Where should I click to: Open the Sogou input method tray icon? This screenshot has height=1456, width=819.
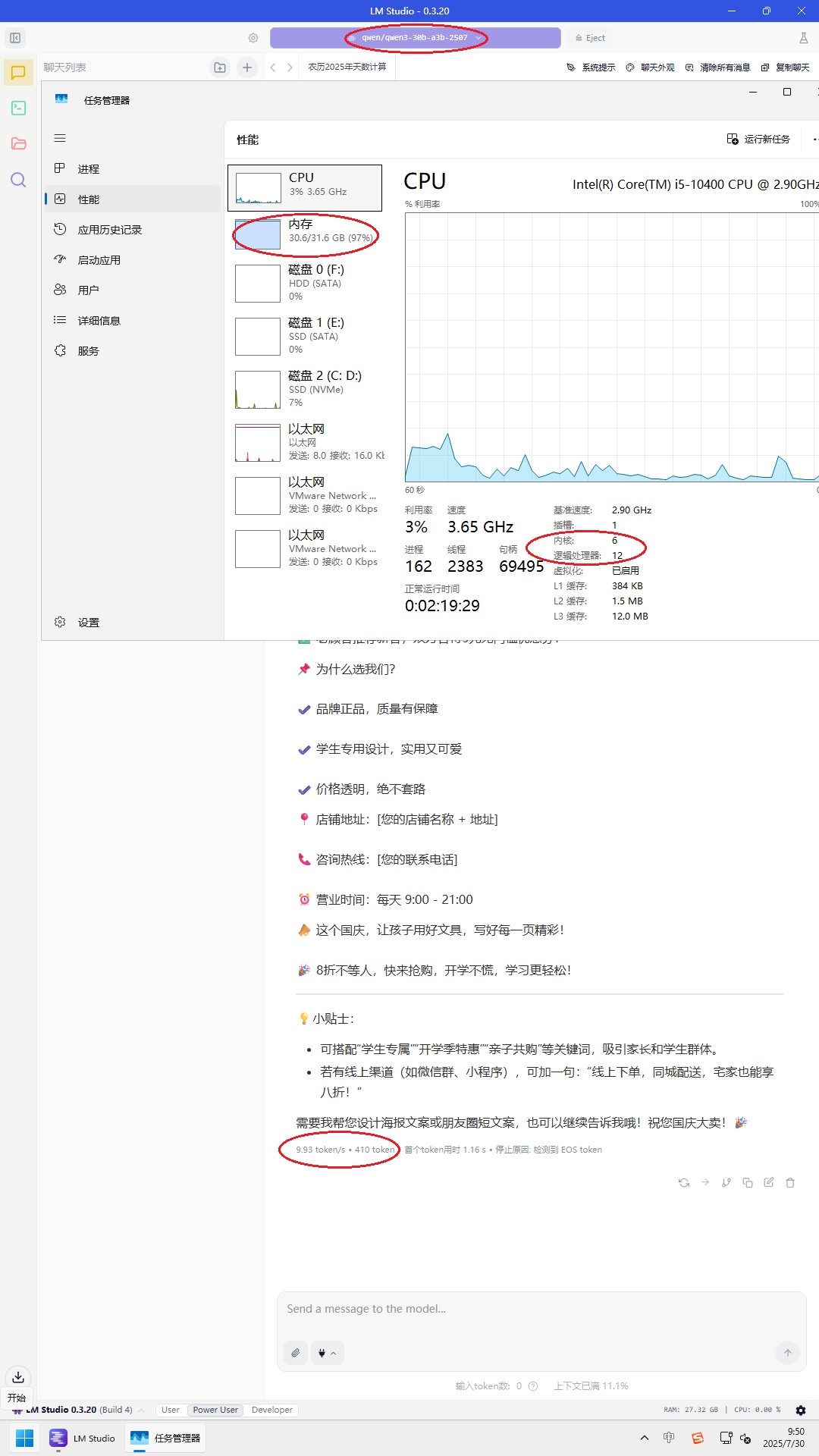coord(698,1438)
